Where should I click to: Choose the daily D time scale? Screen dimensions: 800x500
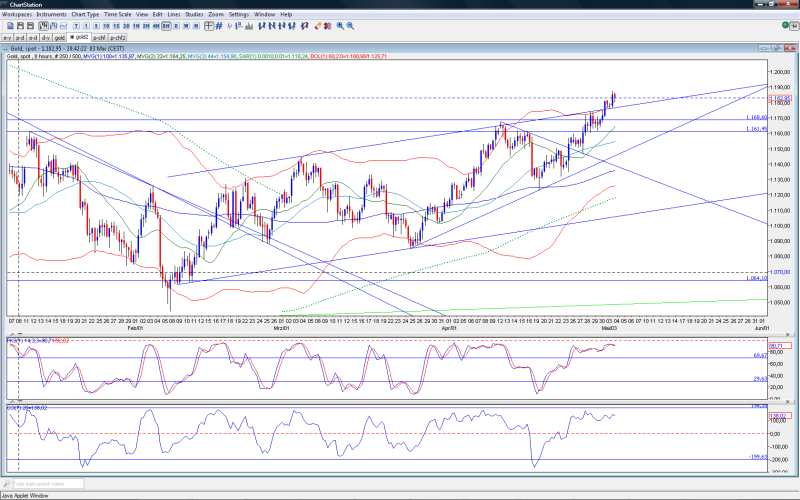click(177, 26)
